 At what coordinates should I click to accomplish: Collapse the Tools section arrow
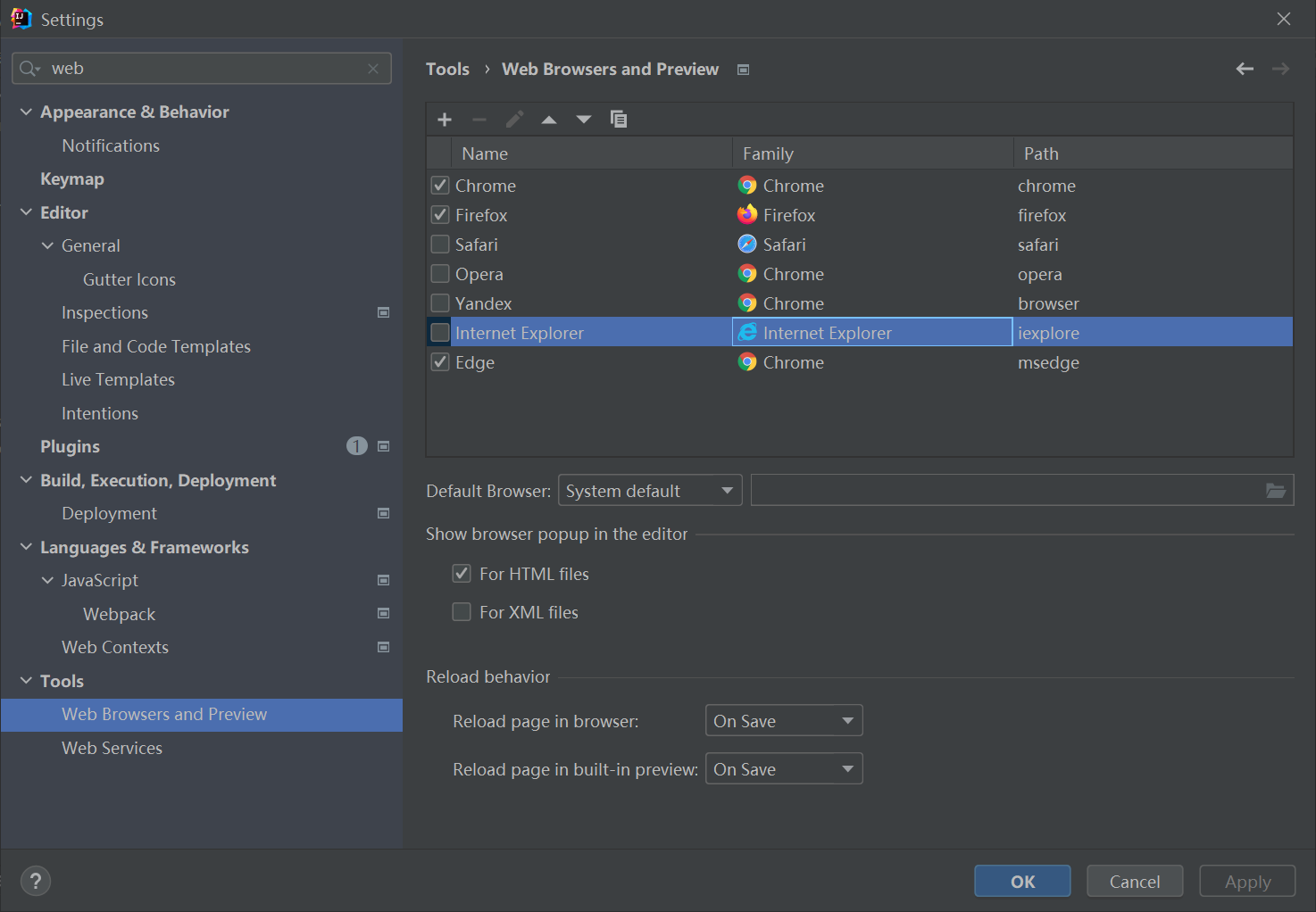pos(26,681)
